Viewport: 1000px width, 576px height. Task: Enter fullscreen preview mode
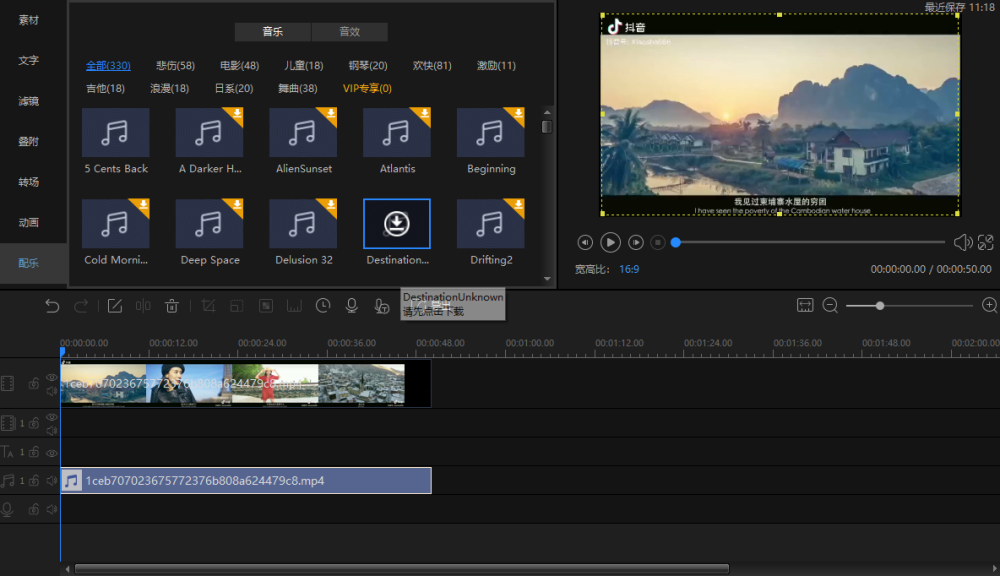coord(986,242)
